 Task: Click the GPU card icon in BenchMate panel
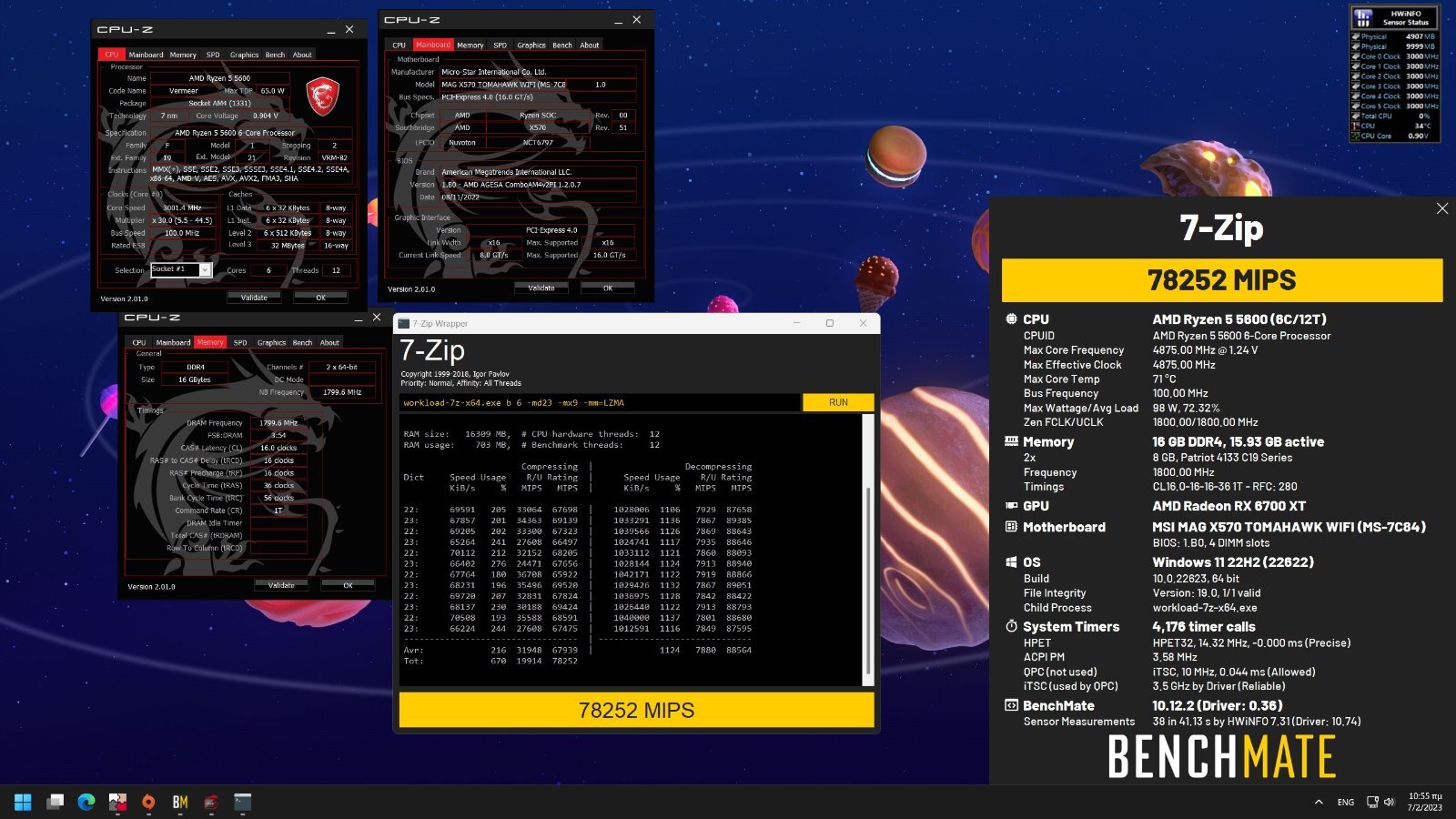(1011, 506)
